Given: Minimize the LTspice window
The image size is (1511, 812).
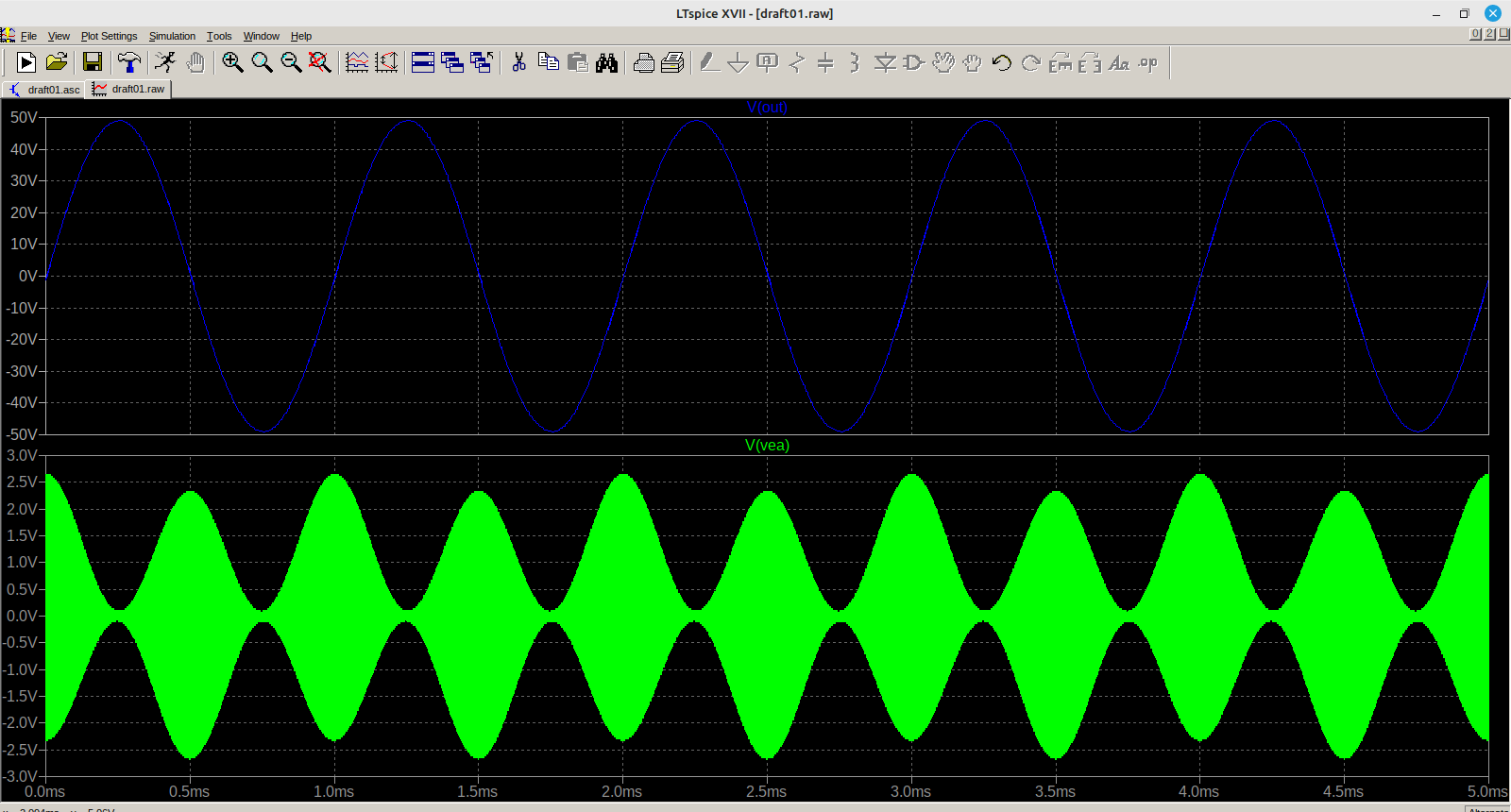Looking at the screenshot, I should (1436, 13).
